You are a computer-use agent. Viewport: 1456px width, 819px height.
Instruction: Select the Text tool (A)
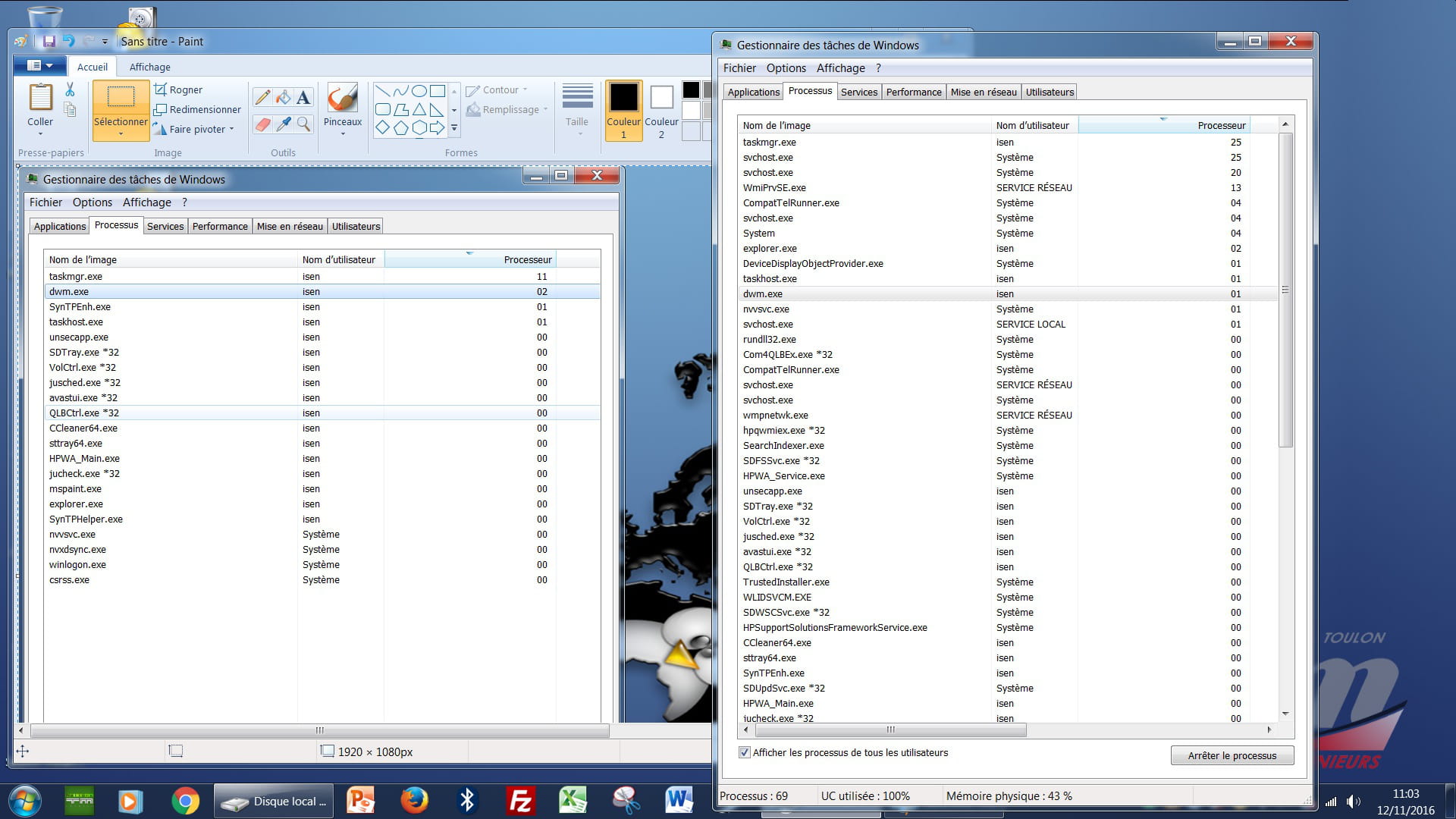[303, 97]
